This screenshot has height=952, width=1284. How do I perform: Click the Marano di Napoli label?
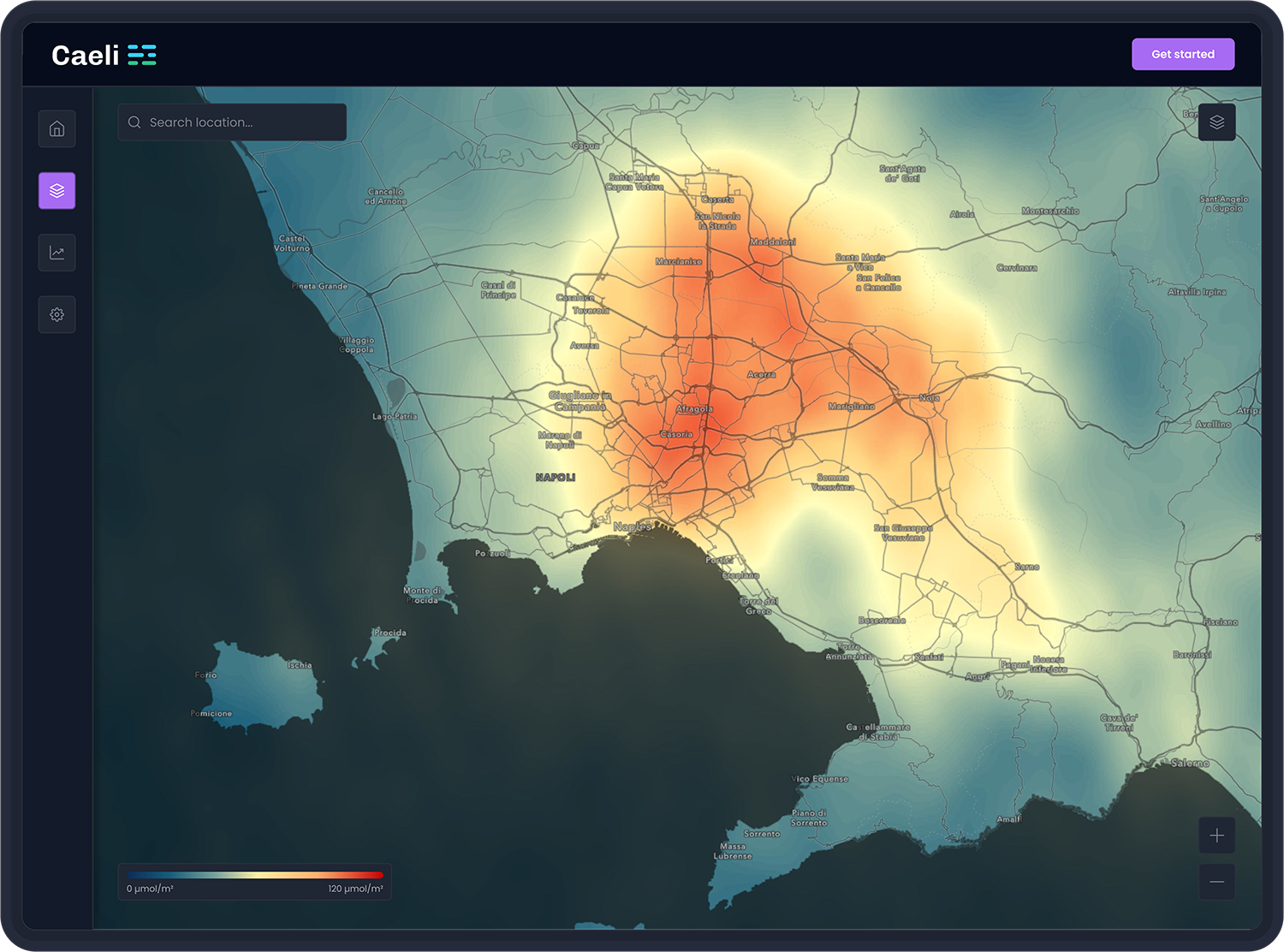tap(560, 440)
